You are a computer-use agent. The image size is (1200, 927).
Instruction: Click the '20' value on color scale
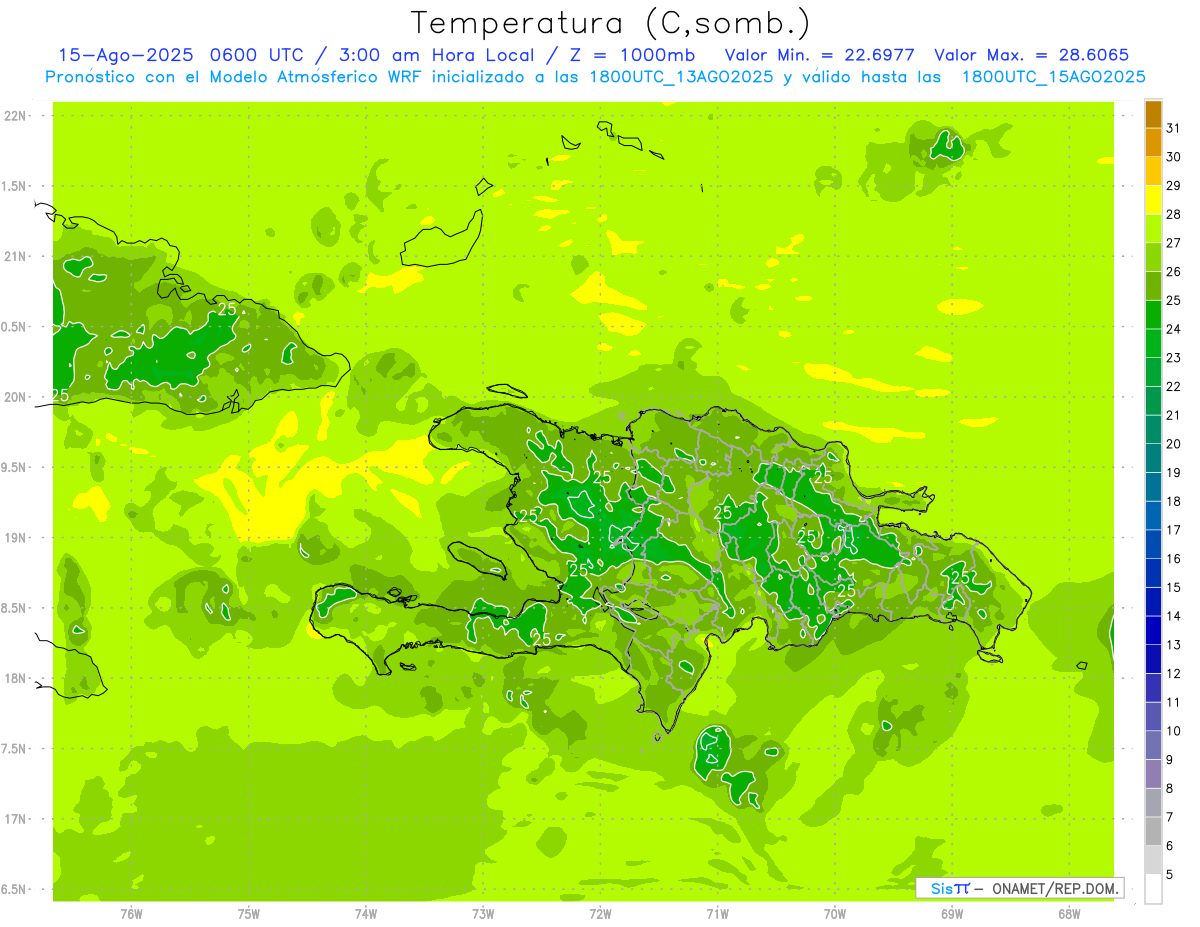pos(1174,444)
